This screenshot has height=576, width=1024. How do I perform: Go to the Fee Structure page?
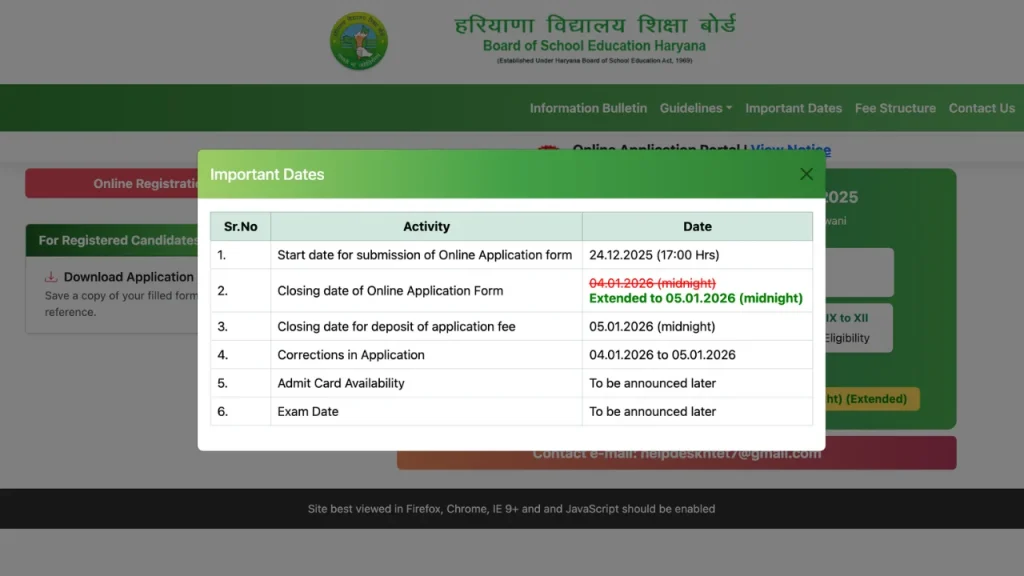click(x=896, y=108)
